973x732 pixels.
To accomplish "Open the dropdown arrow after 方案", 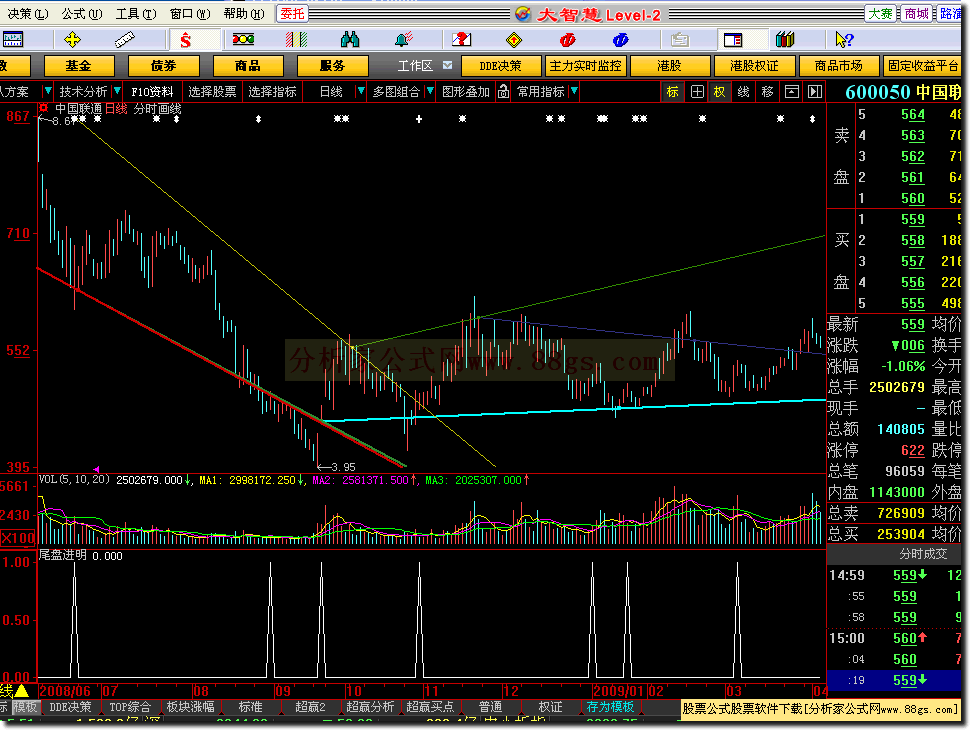I will pyautogui.click(x=48, y=91).
